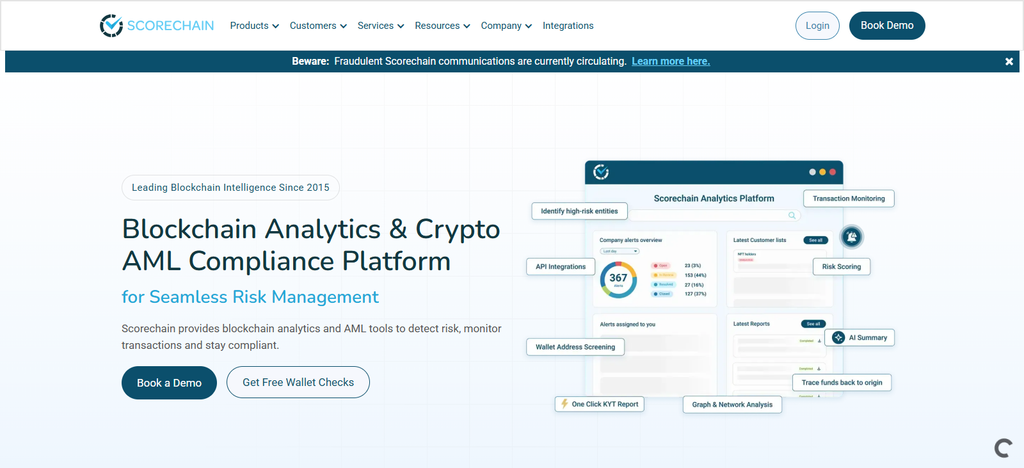Click the One Click KYT Report tag text
The image size is (1024, 468).
[x=605, y=404]
